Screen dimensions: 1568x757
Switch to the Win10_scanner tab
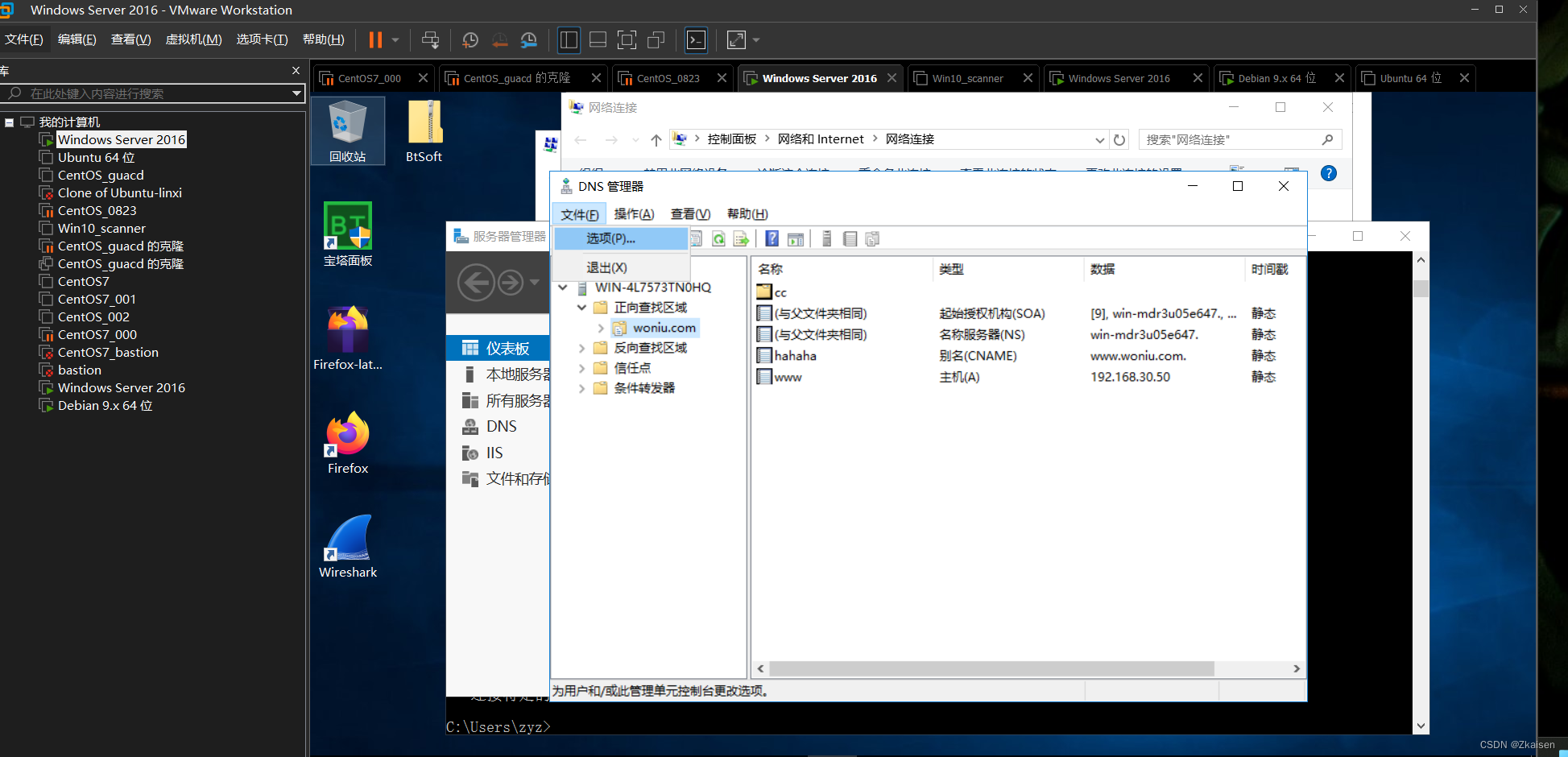(x=968, y=78)
